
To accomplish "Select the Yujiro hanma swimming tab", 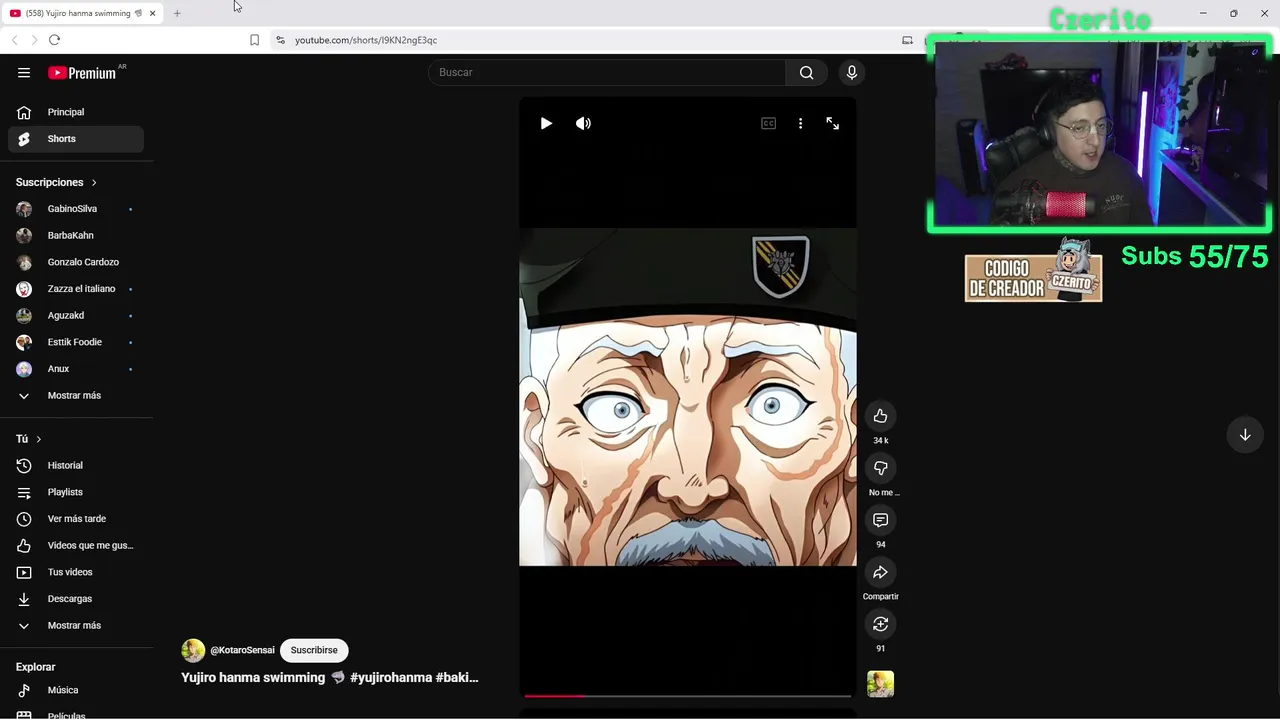I will [x=83, y=13].
